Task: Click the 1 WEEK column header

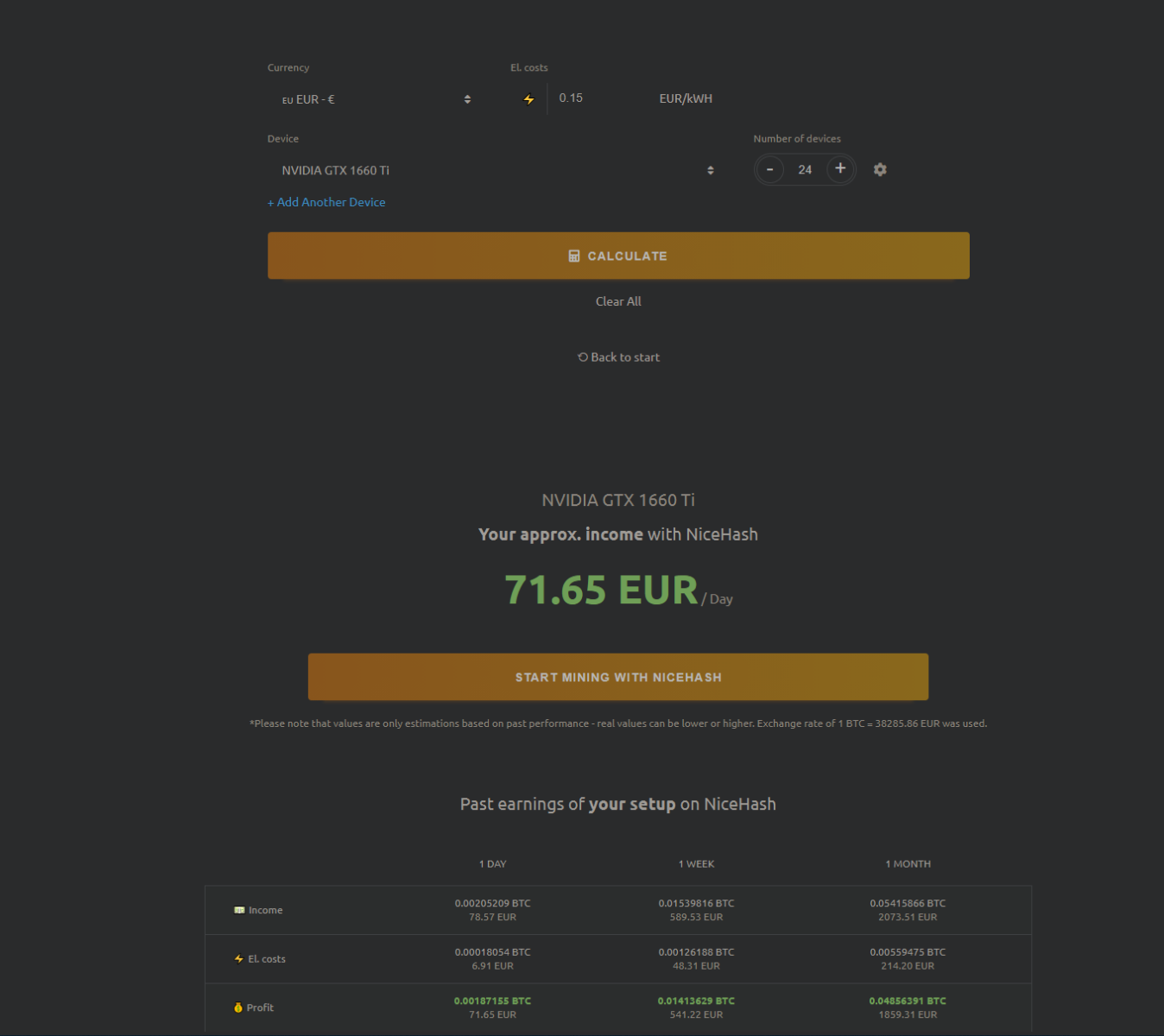Action: point(696,864)
